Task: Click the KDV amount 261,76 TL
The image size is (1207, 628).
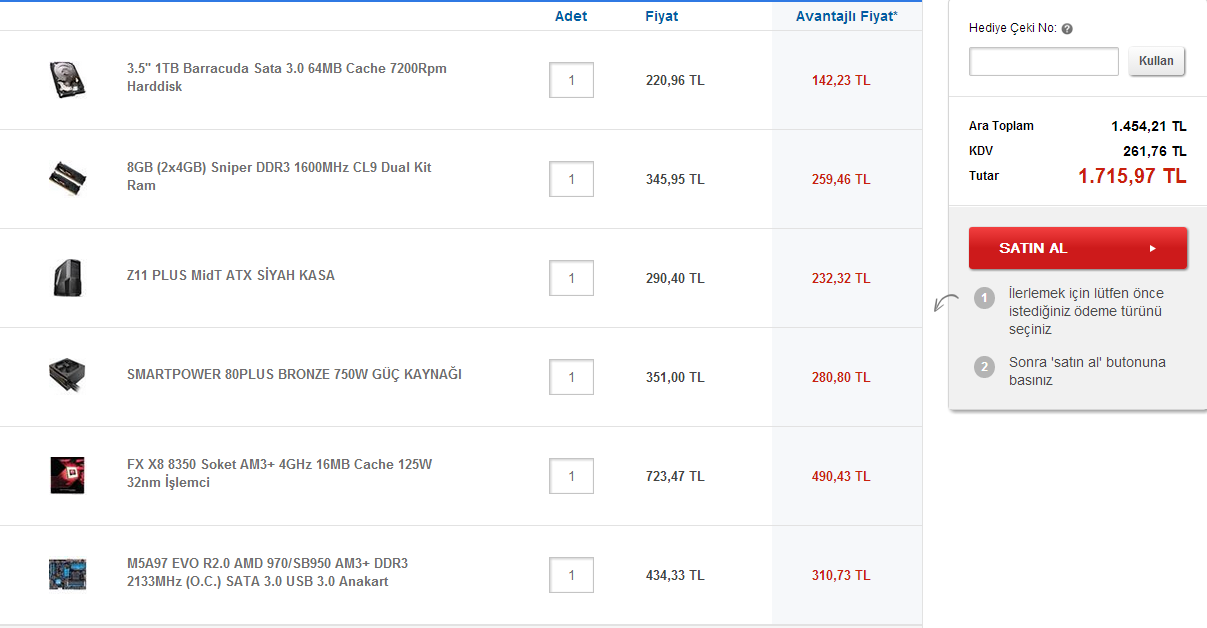Action: [1155, 151]
